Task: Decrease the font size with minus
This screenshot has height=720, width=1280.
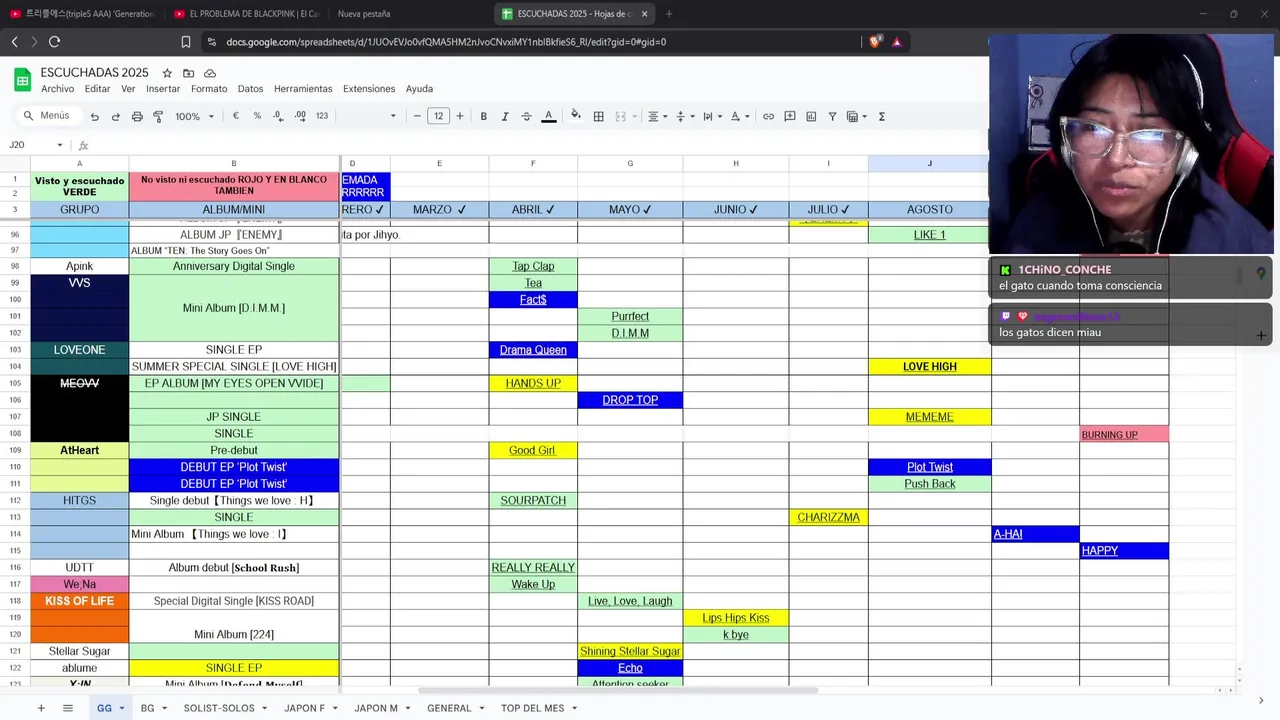Action: coord(417,116)
